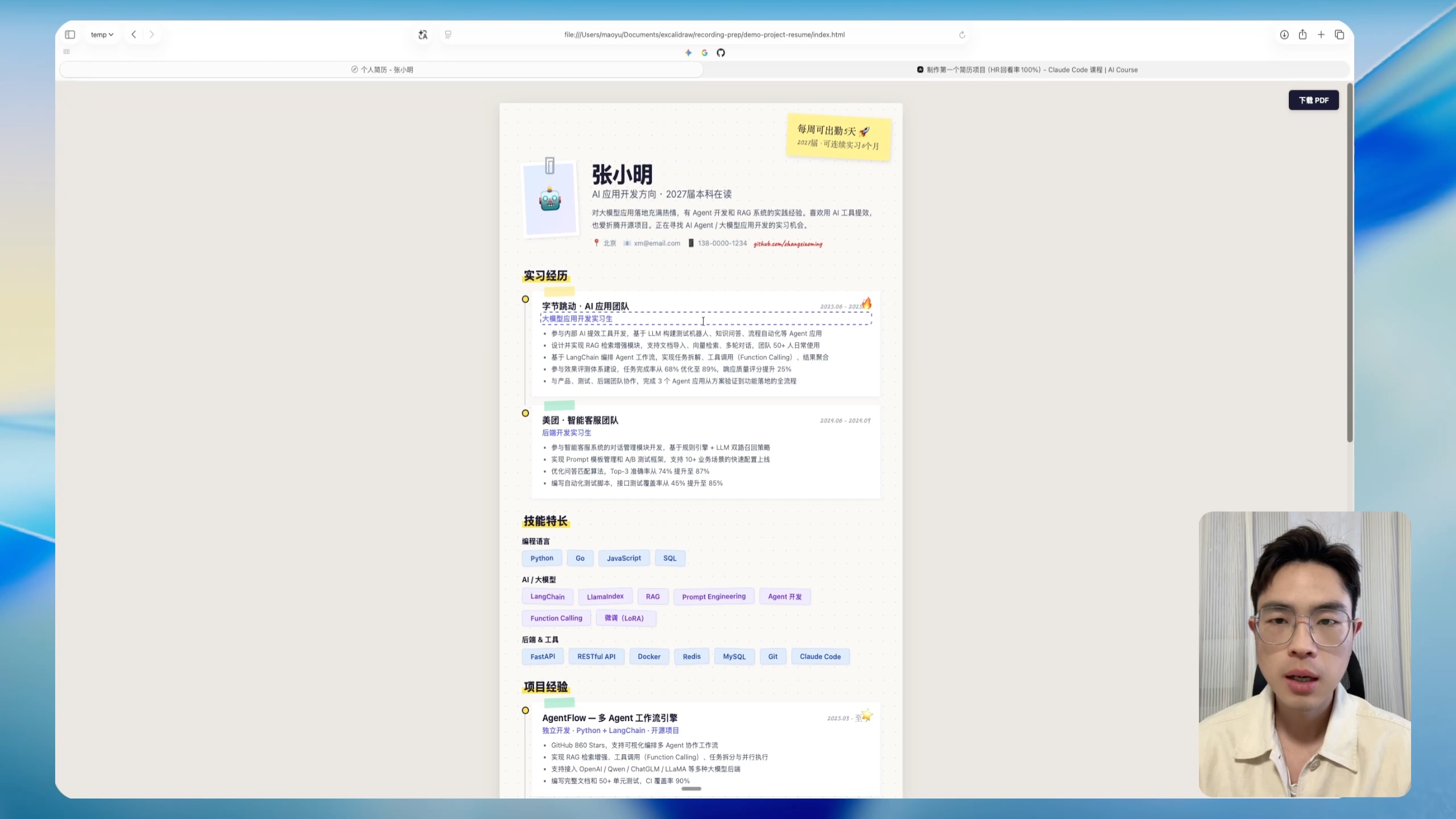
Task: Click the page vertical scrollbar
Action: 1350,262
